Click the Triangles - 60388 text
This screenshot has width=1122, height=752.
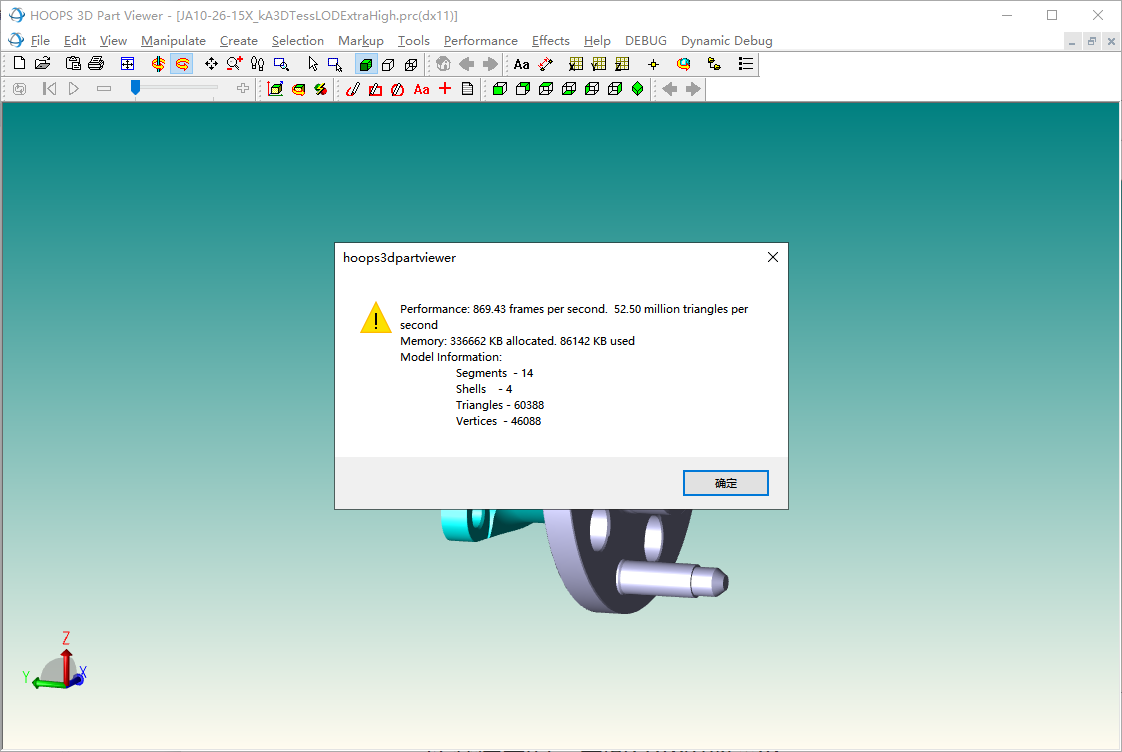[499, 405]
